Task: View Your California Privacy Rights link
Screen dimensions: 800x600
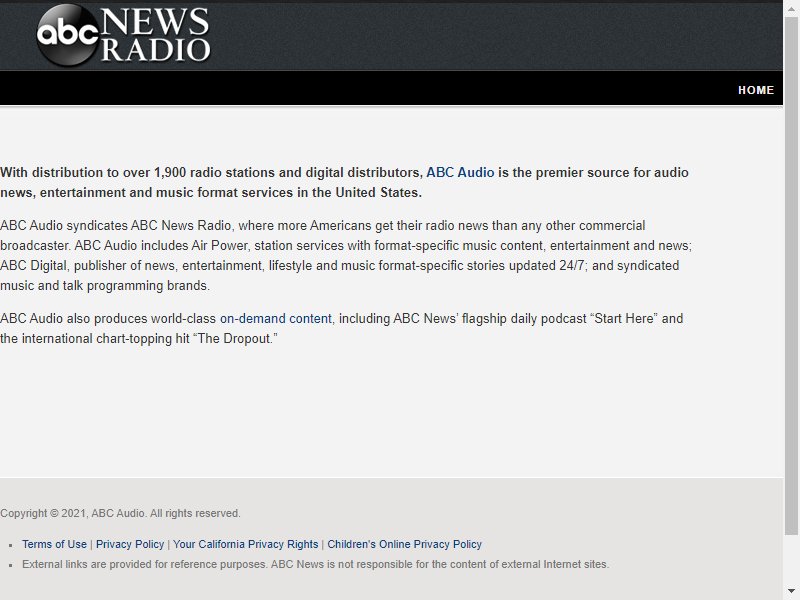Action: tap(245, 544)
